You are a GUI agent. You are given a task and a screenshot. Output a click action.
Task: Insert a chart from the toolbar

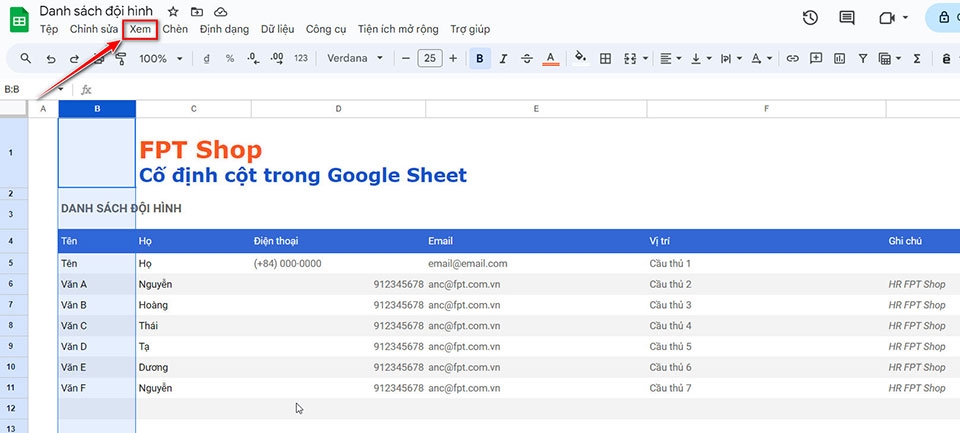[x=839, y=59]
